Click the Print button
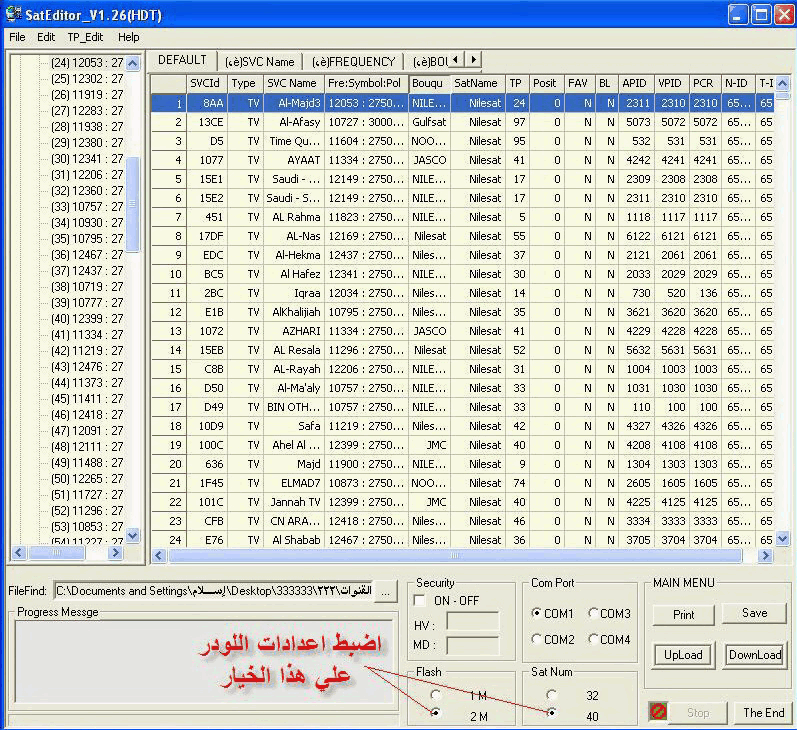The height and width of the screenshot is (730, 797). click(x=684, y=615)
